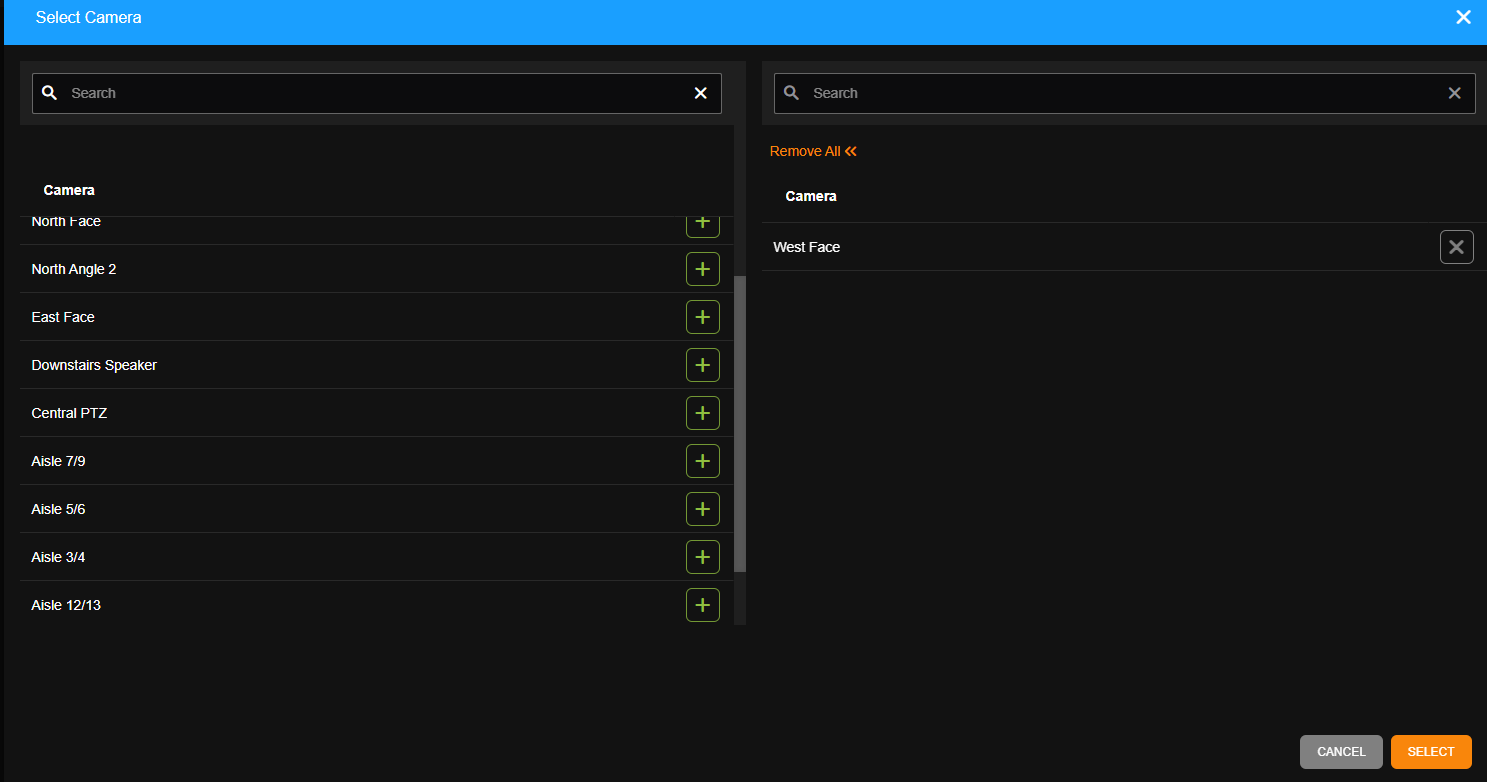Add Central PTZ via its plus icon

tap(703, 413)
